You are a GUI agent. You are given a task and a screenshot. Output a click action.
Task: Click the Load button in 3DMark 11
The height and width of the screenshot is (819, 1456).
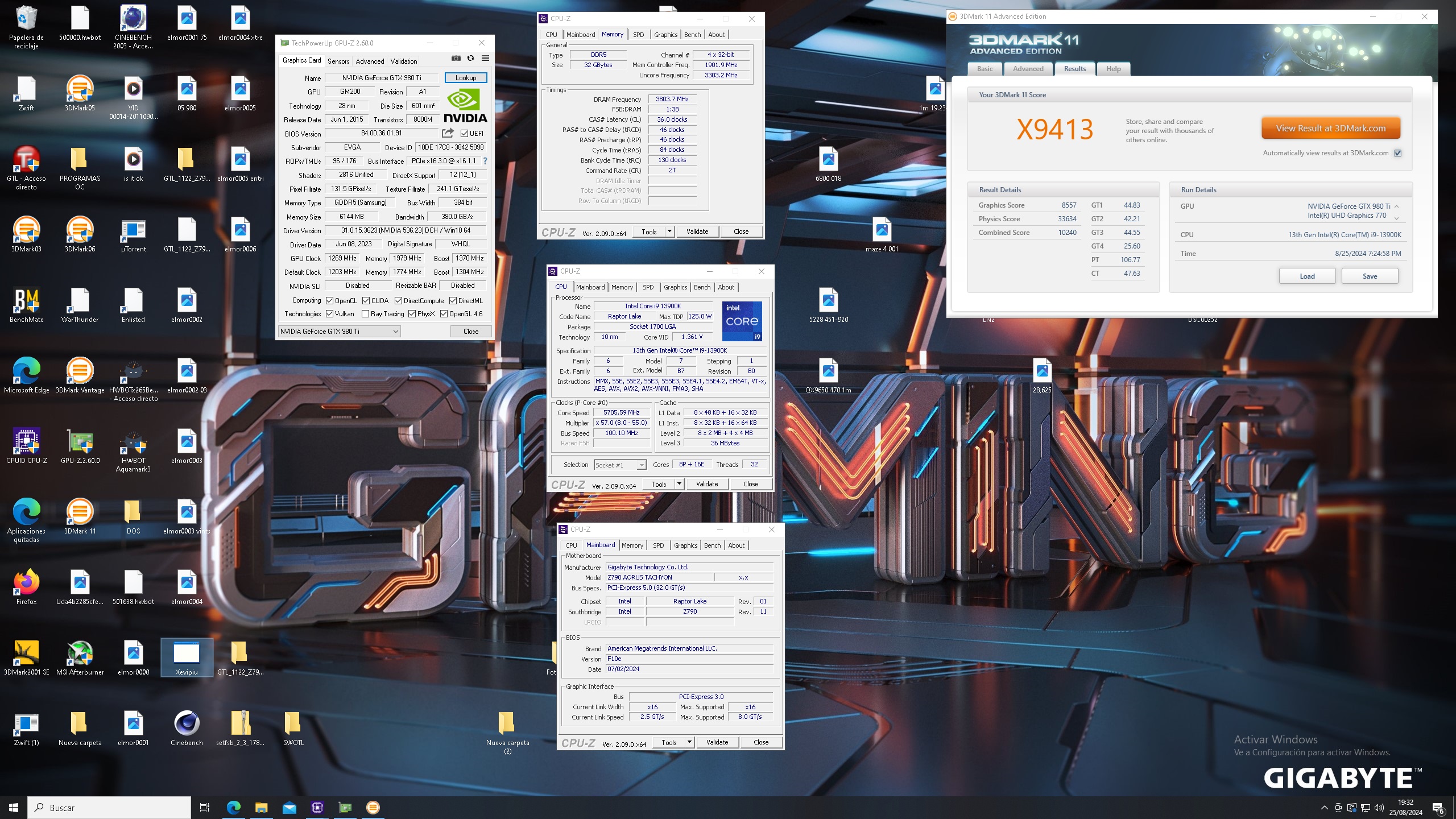click(x=1307, y=276)
